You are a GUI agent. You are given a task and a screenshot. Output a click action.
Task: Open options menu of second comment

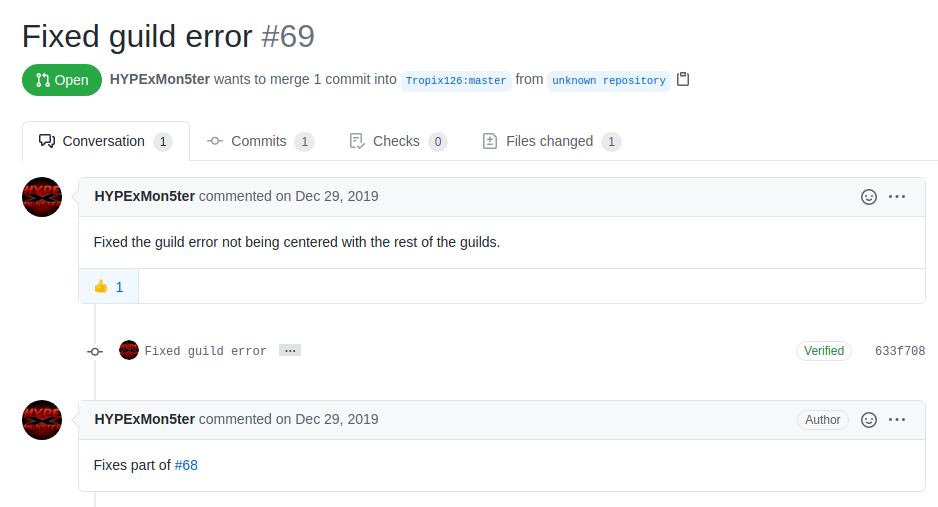897,420
